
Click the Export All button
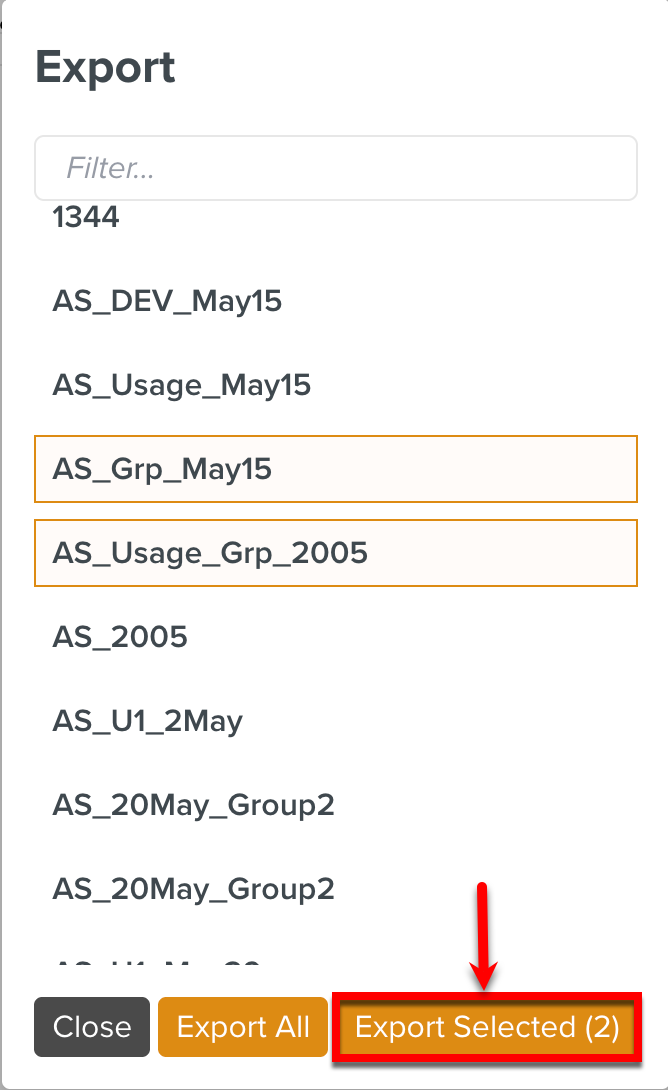tap(243, 1027)
